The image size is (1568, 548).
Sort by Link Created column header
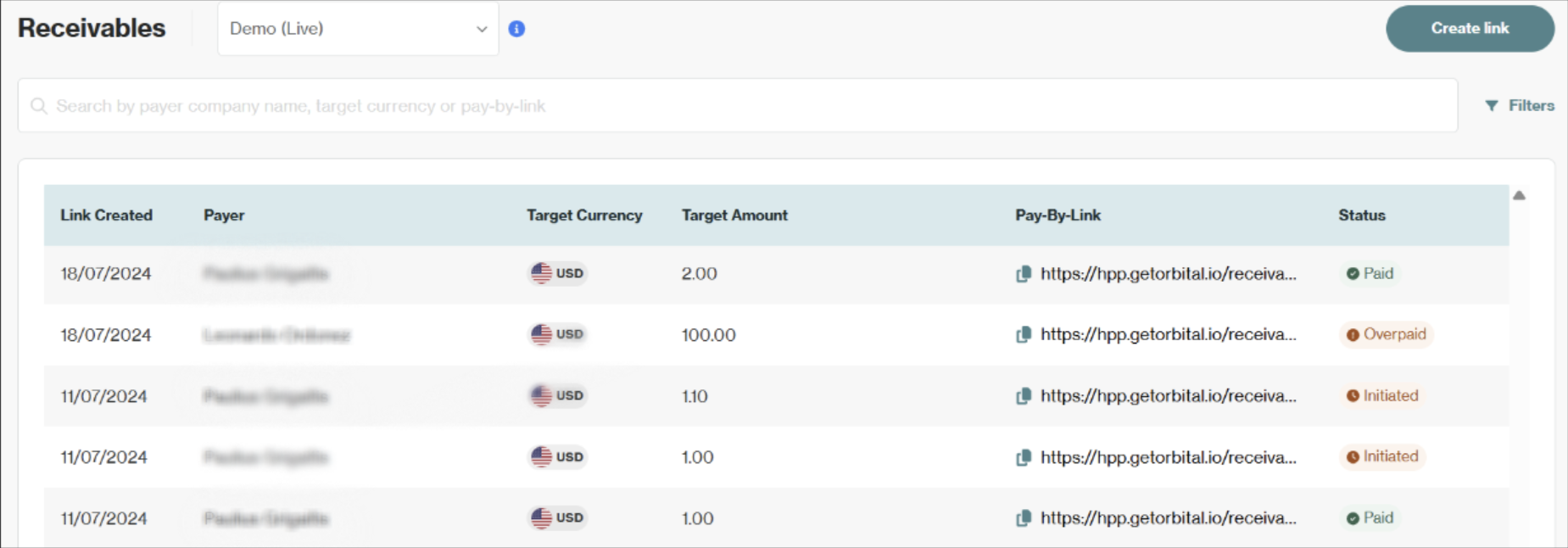click(x=106, y=215)
